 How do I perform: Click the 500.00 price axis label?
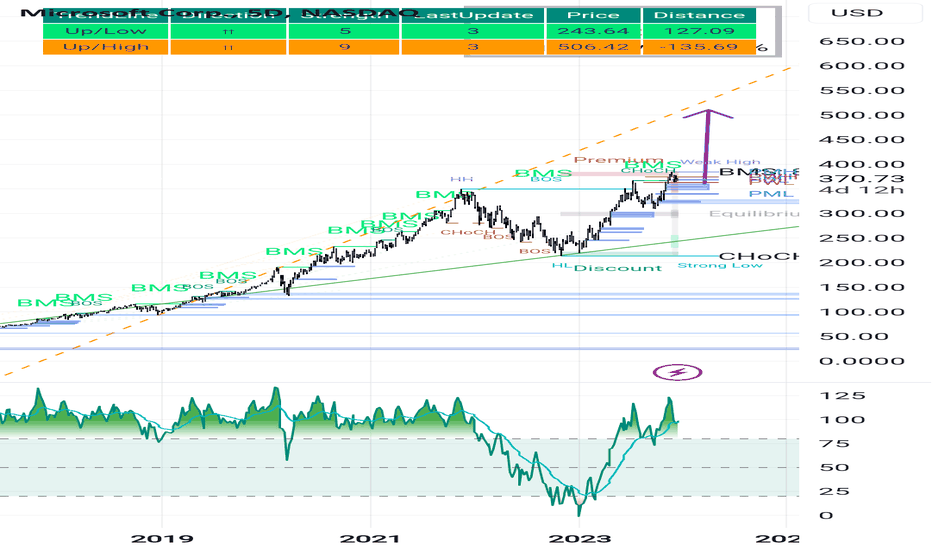pos(862,115)
